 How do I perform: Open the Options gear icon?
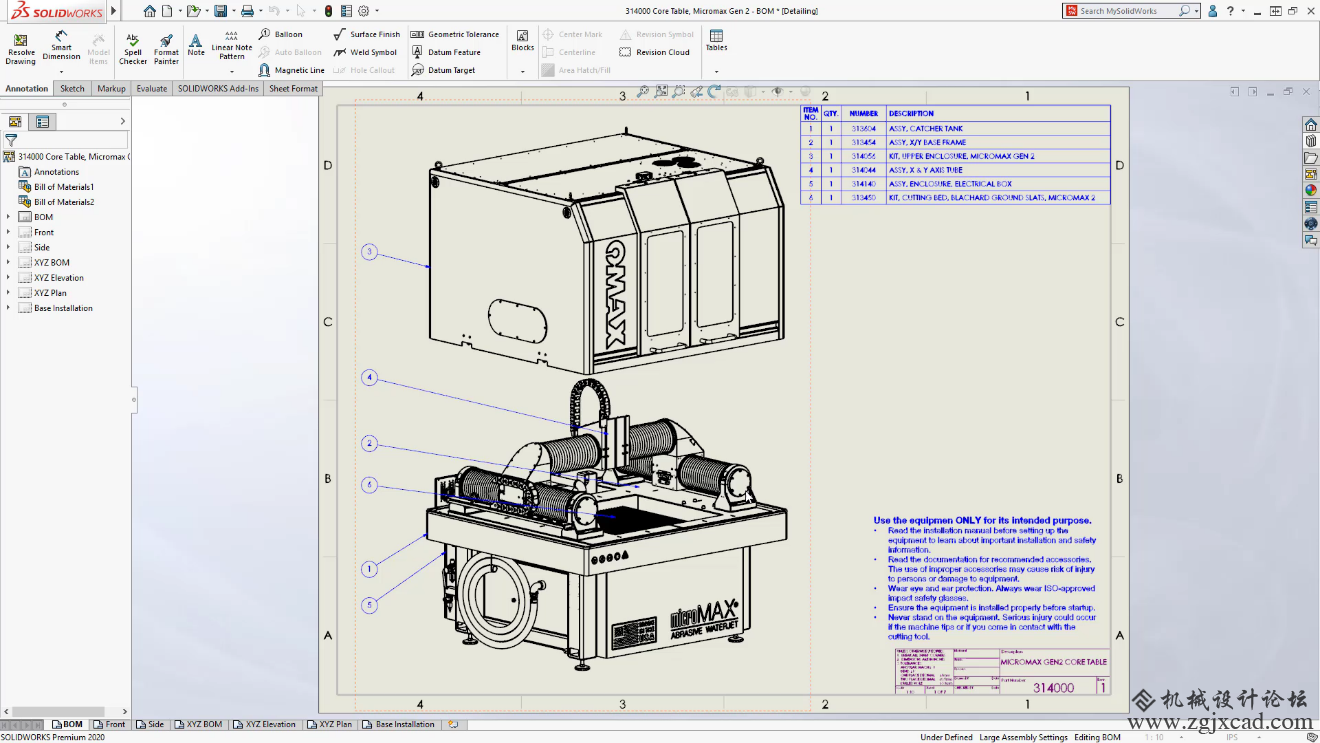(x=364, y=11)
